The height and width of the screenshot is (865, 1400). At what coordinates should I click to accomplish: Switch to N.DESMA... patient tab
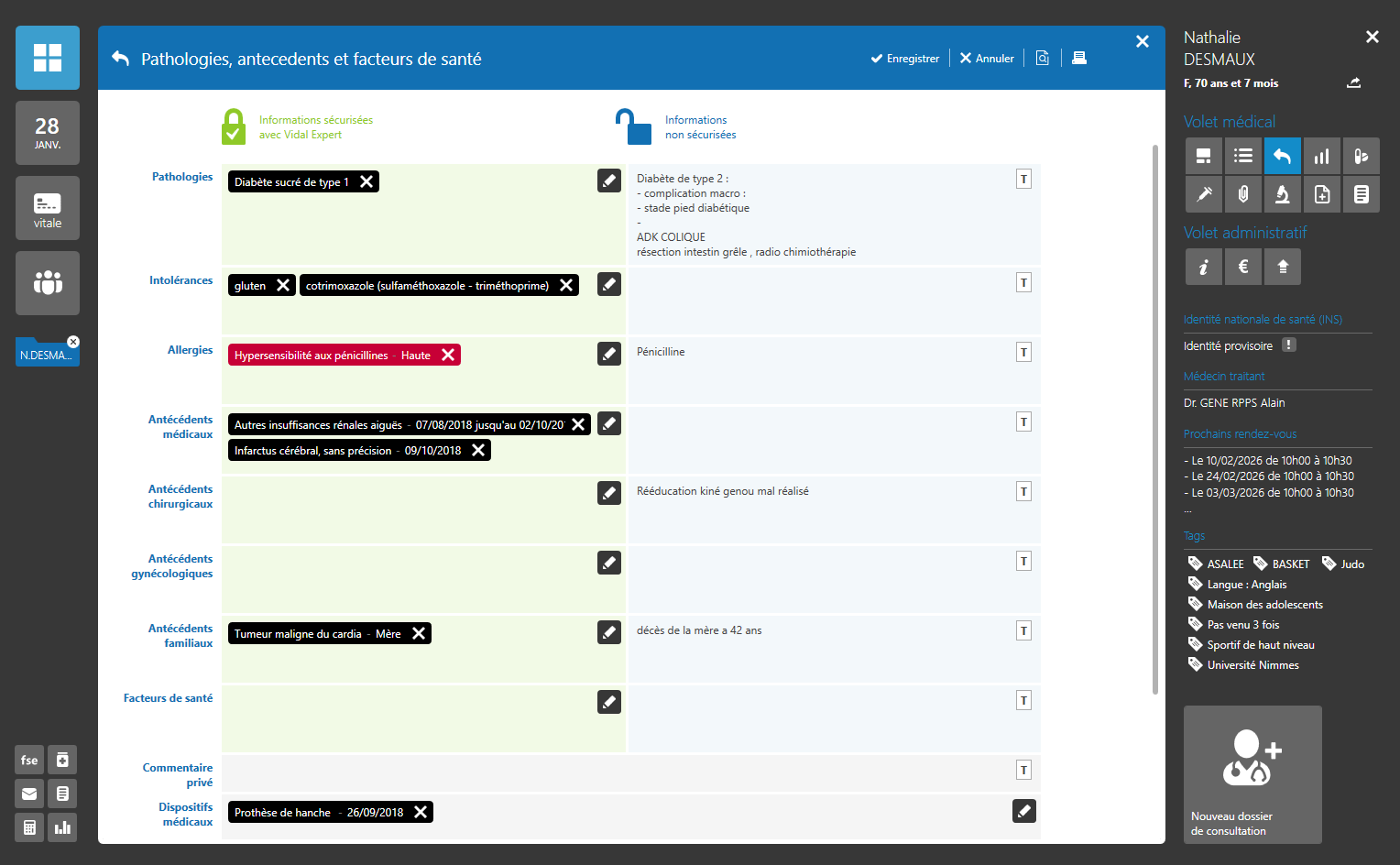[x=44, y=355]
